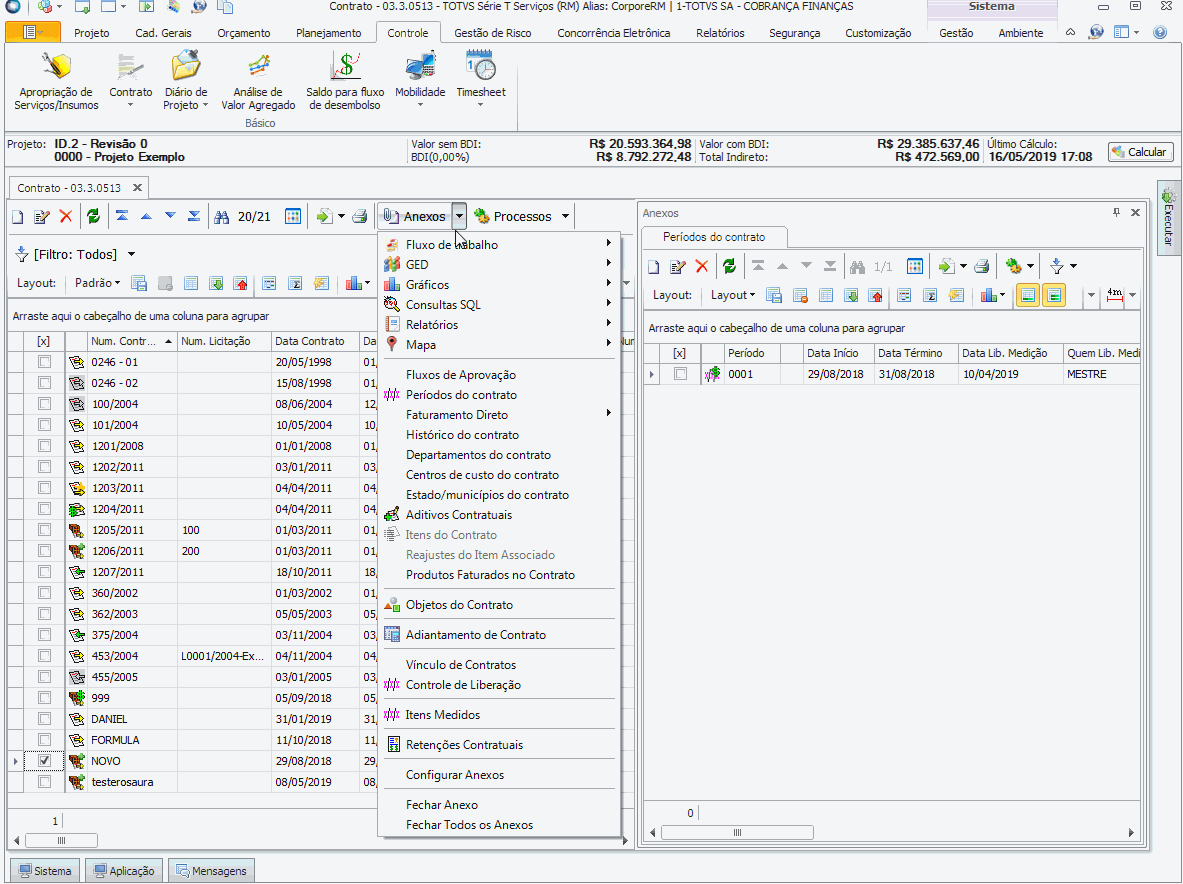Screen dimensions: 1183x884
Task: Switch to the Planejamento ribbon tab
Action: 328,33
